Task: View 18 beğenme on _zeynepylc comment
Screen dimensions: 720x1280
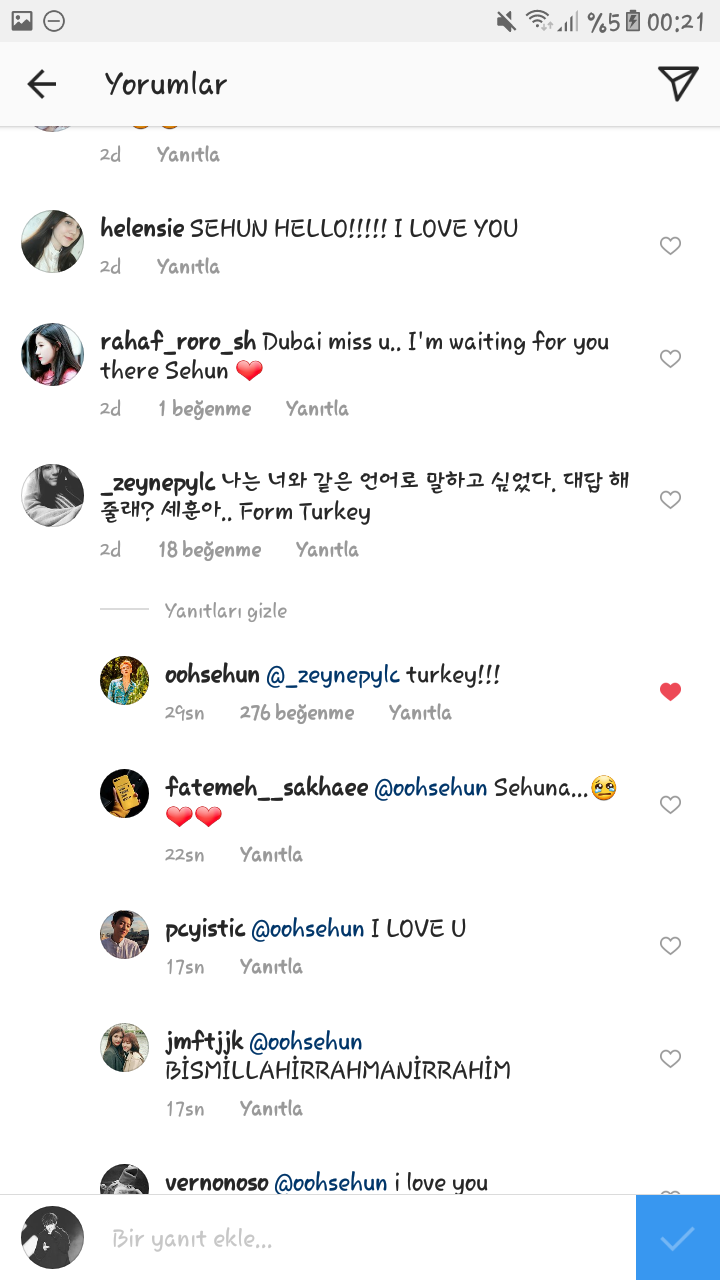Action: tap(210, 550)
